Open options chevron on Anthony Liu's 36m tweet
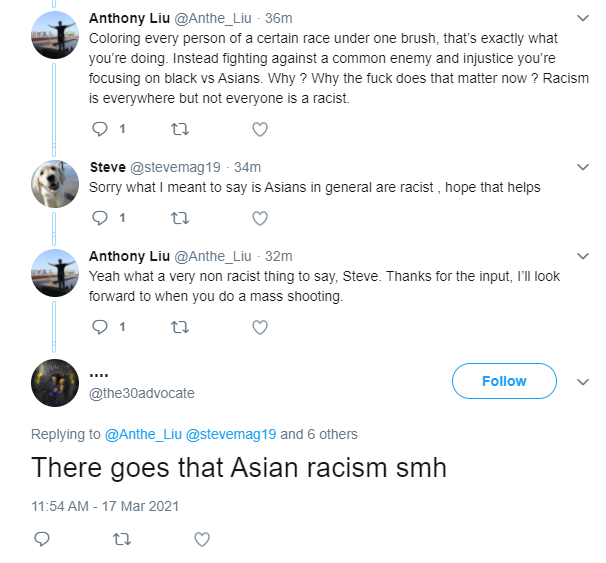This screenshot has width=606, height=563. pos(583,18)
